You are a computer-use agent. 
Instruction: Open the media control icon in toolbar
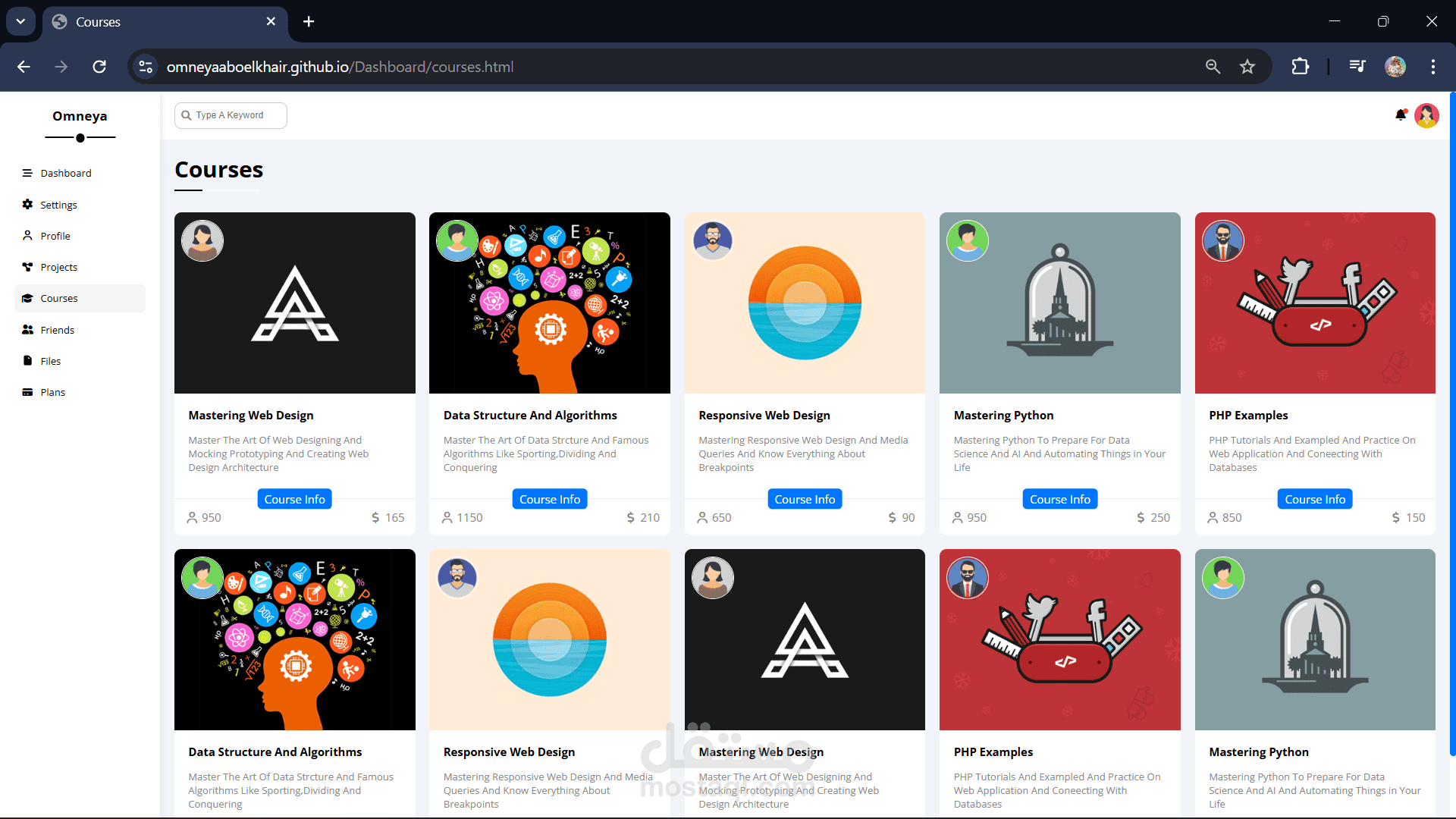click(1357, 67)
